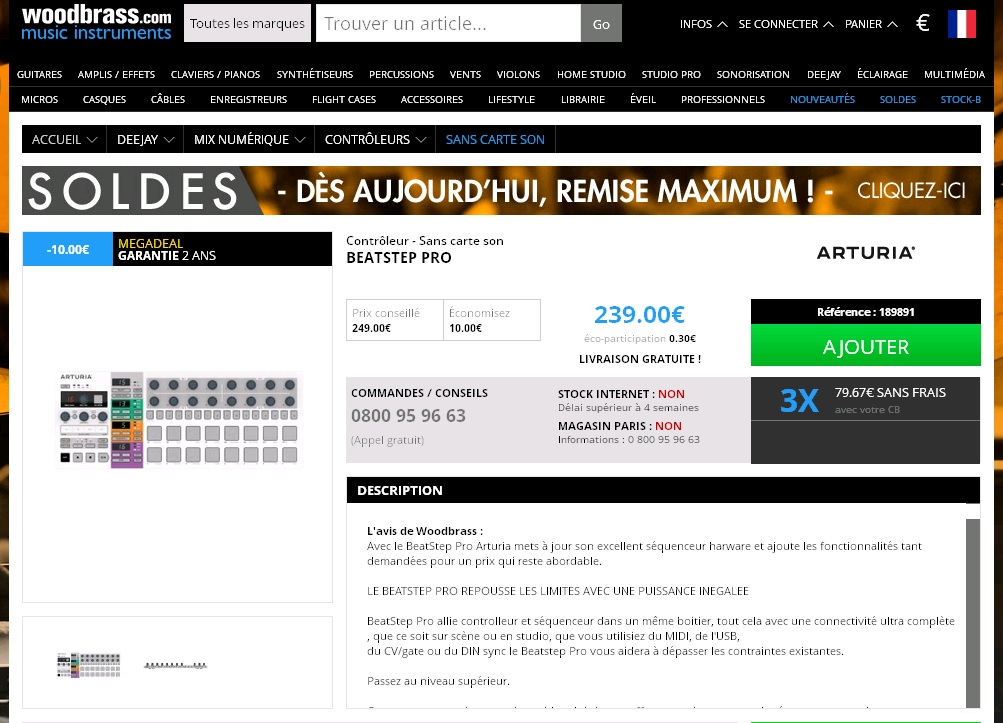This screenshot has height=723, width=1003.
Task: Expand the MIX NUMÉRIQUE breadcrumb dropdown
Action: pos(249,139)
